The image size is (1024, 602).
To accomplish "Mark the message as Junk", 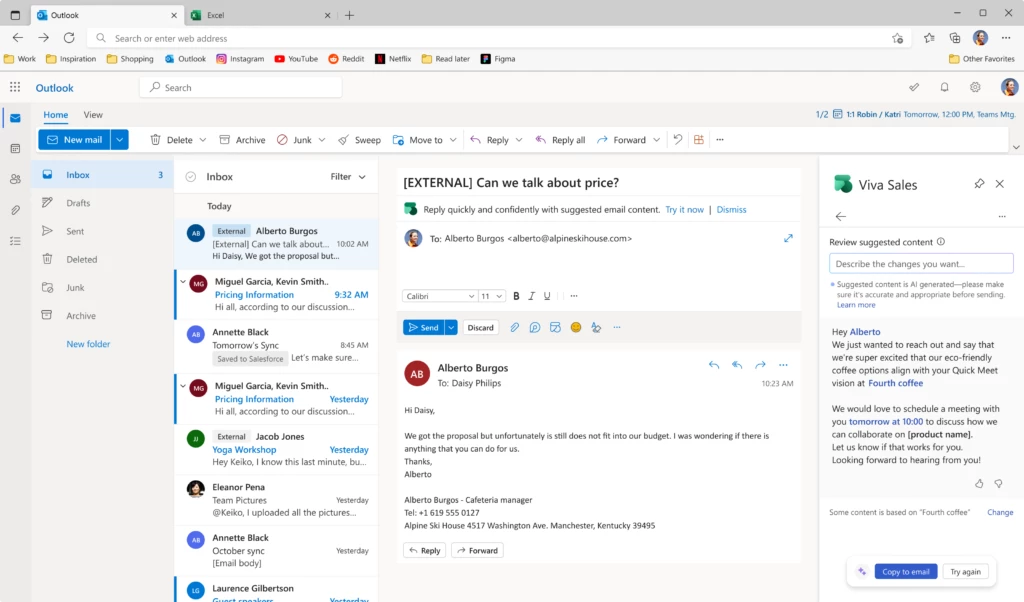I will click(297, 139).
